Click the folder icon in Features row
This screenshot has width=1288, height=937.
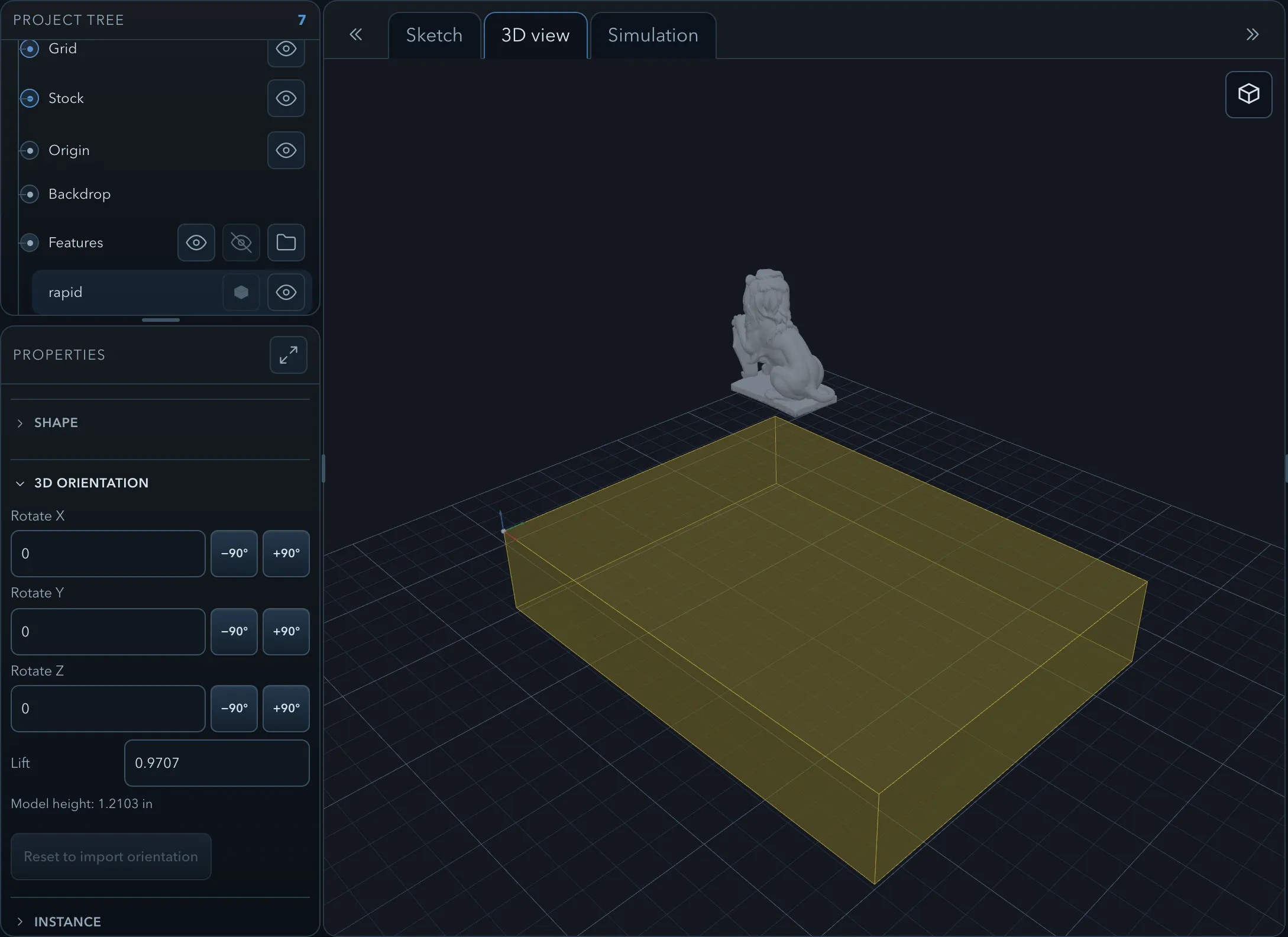(286, 243)
